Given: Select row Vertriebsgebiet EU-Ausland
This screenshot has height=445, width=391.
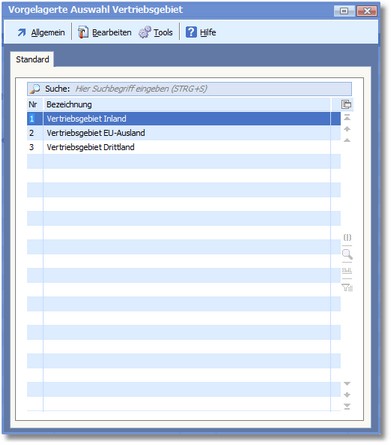Looking at the screenshot, I should click(184, 133).
